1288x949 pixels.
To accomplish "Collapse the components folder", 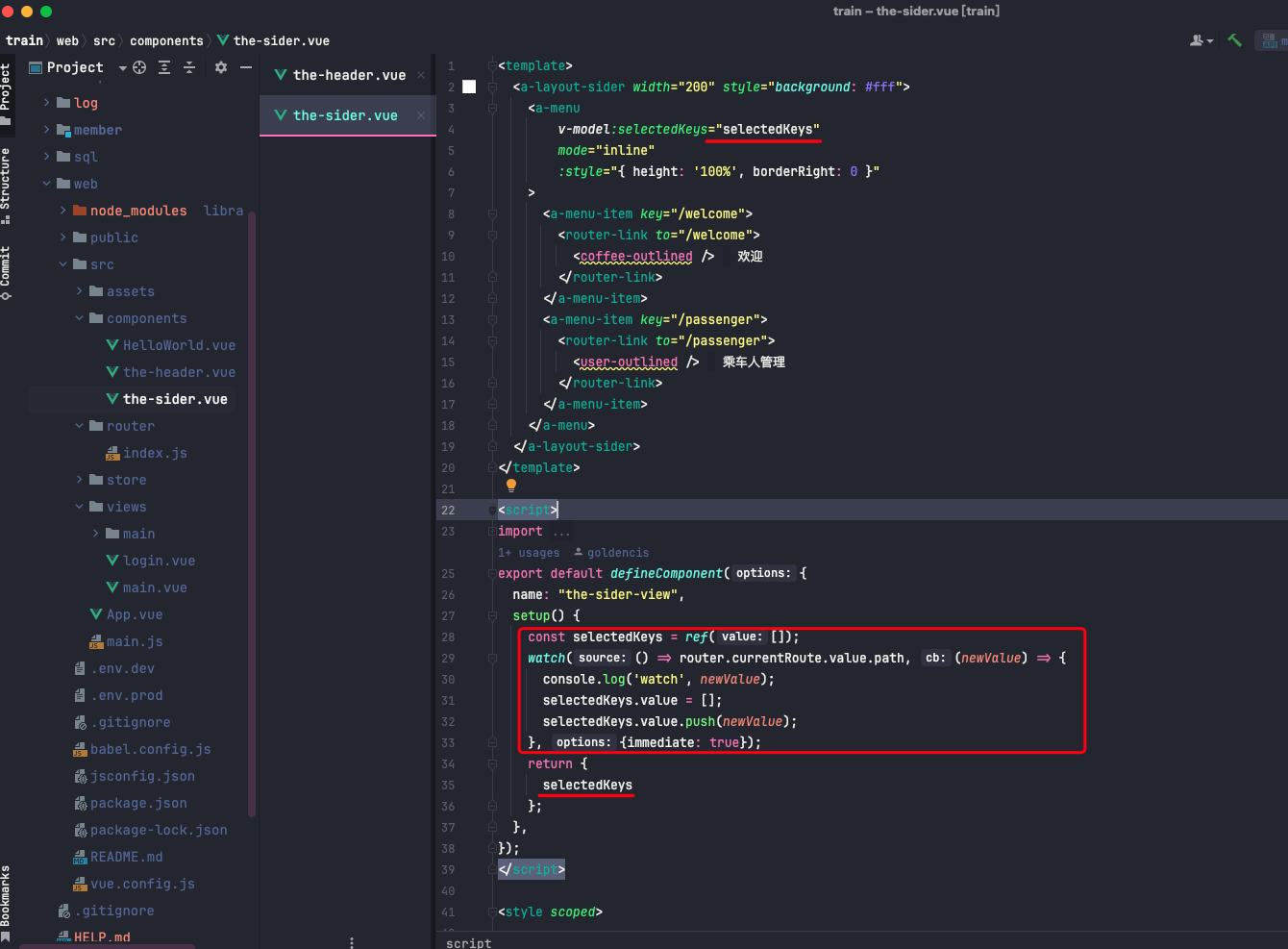I will 79,318.
